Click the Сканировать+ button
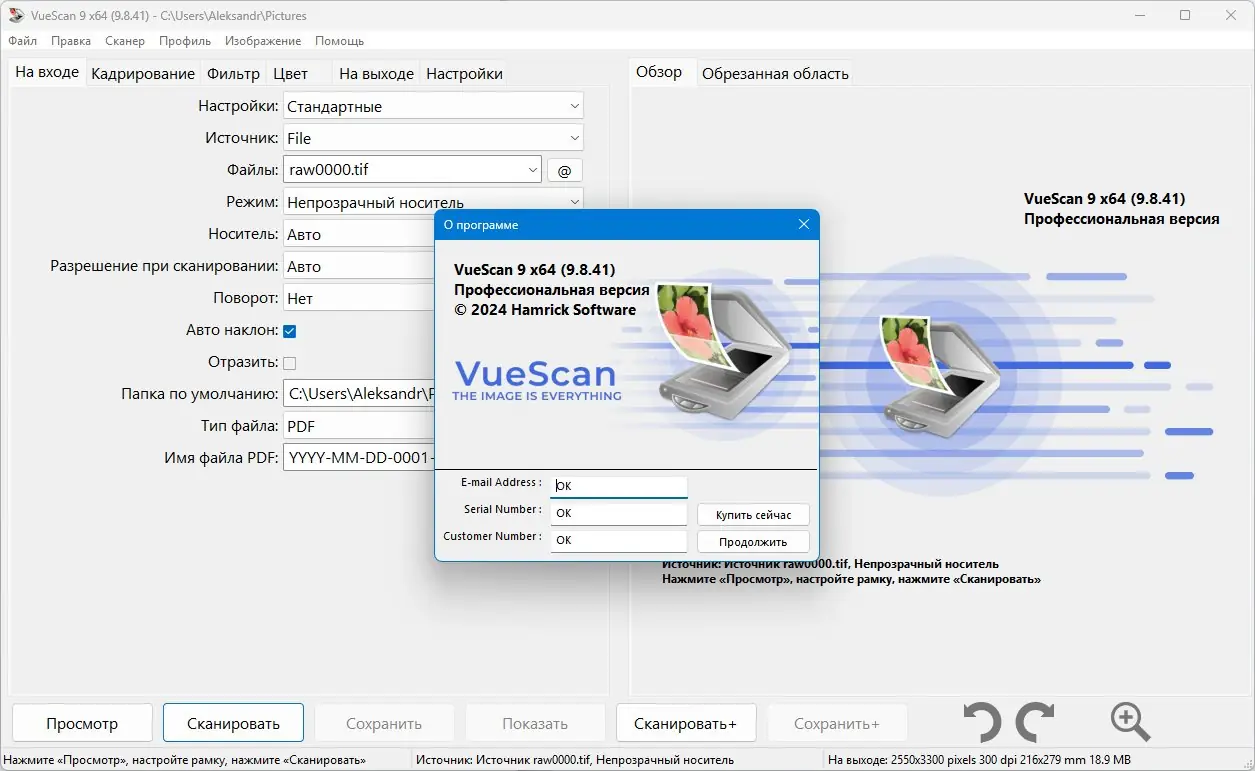Screen dimensions: 1255x771 685,723
